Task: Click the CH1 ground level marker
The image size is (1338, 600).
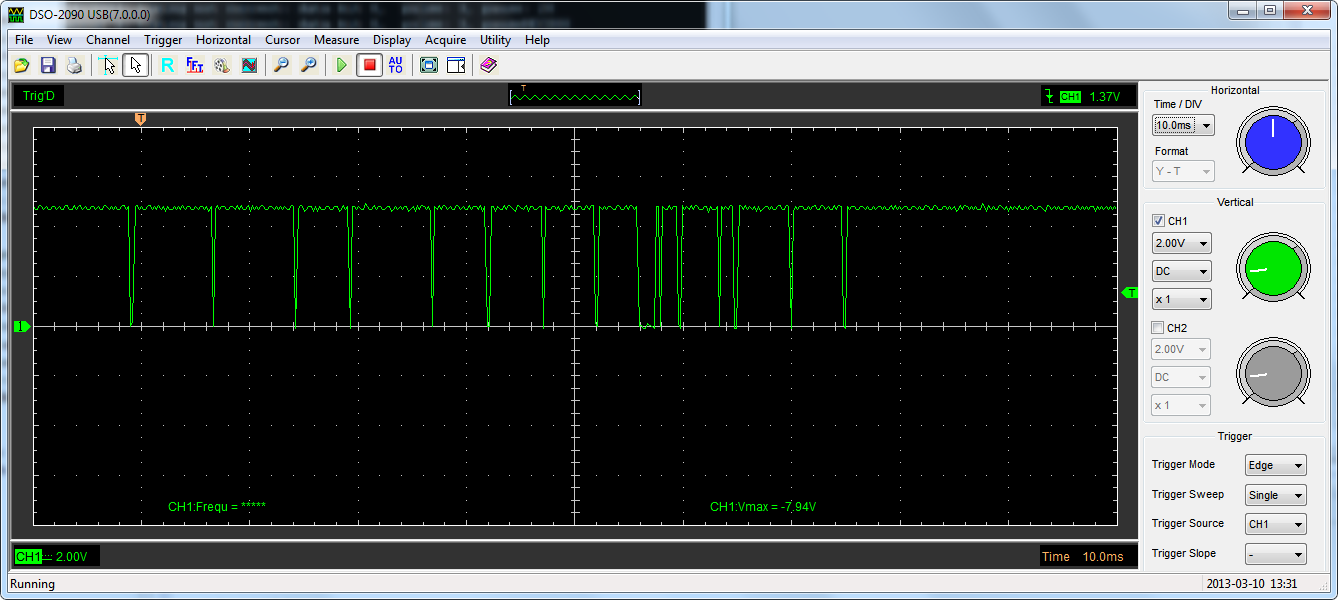Action: [22, 326]
